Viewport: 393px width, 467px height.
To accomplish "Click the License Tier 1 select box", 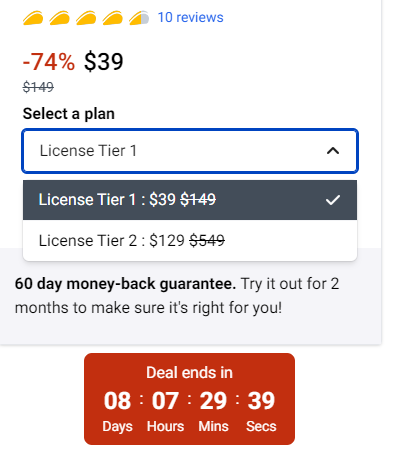I will [190, 151].
